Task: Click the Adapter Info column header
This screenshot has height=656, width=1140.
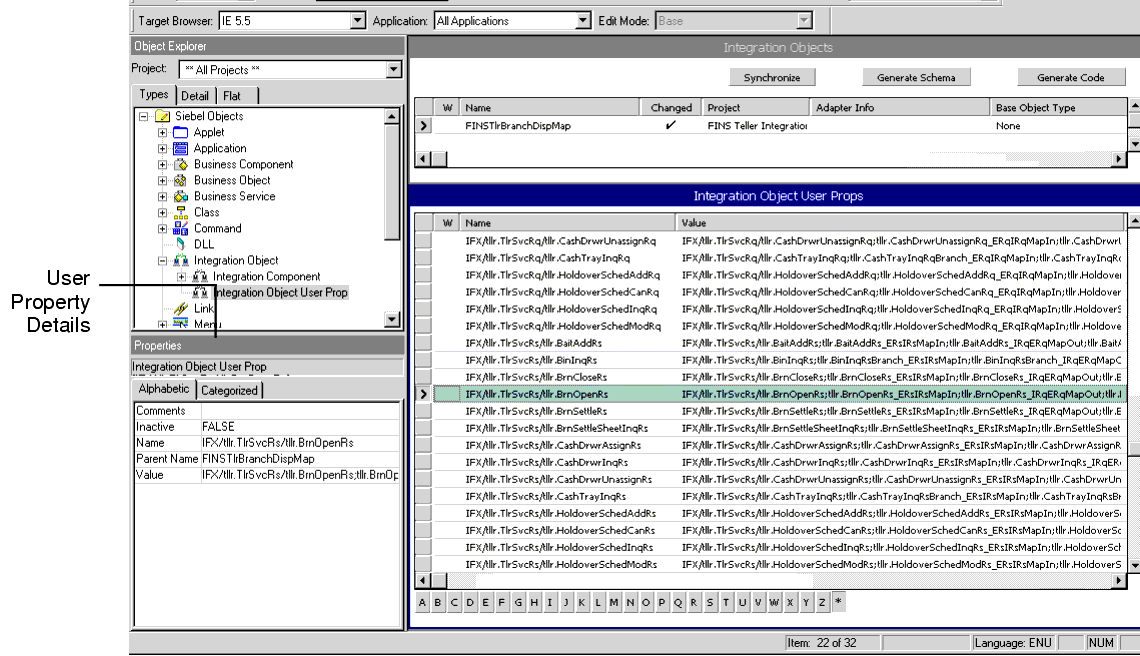Action: click(x=899, y=108)
